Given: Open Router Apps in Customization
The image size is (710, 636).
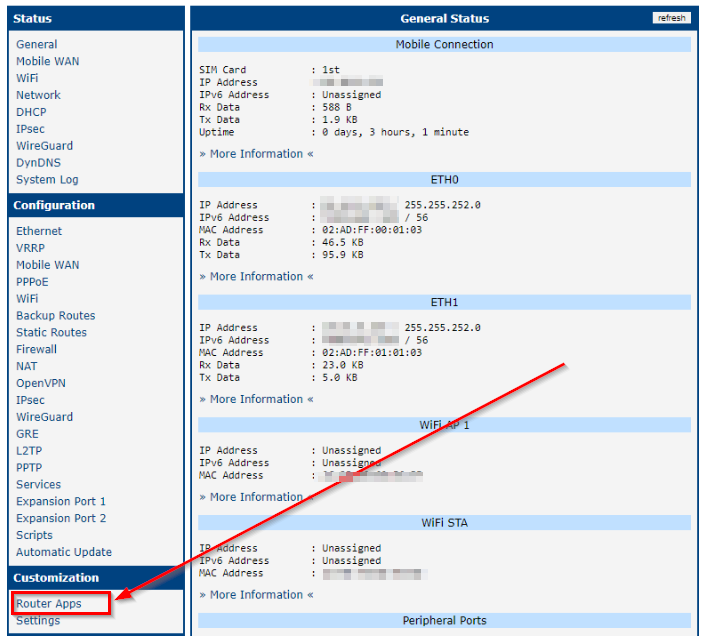Looking at the screenshot, I should (48, 604).
